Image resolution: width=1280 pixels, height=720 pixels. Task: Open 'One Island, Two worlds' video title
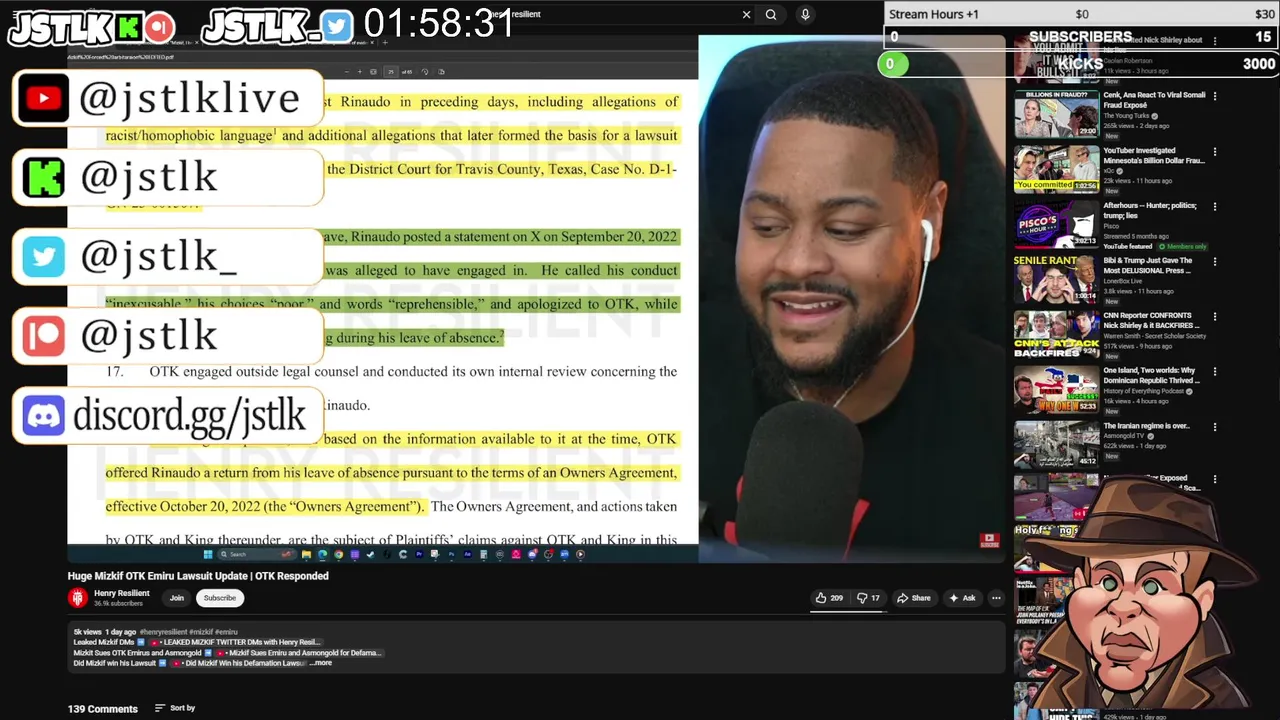click(x=1151, y=375)
